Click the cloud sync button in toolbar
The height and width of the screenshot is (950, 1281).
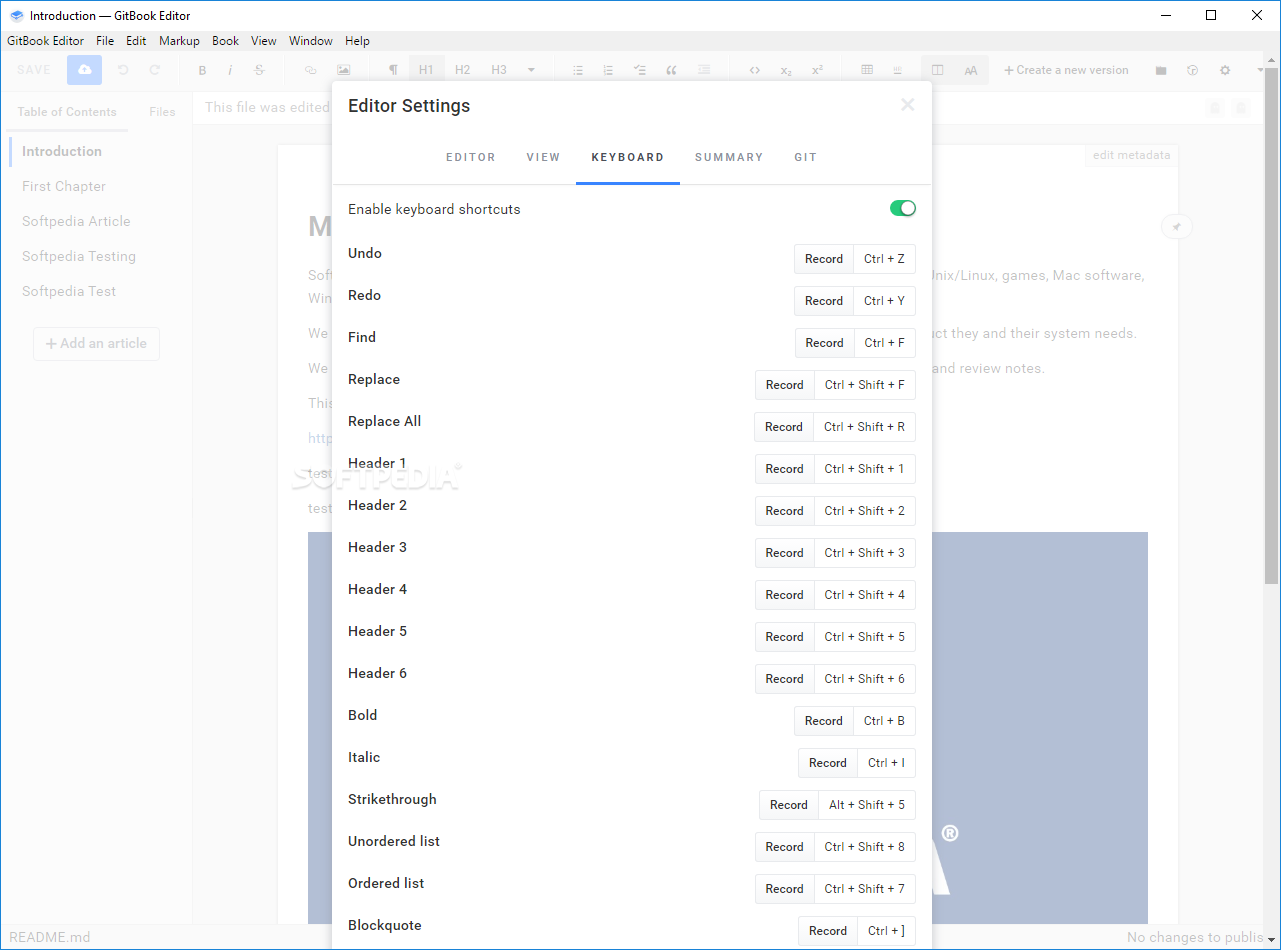click(85, 70)
